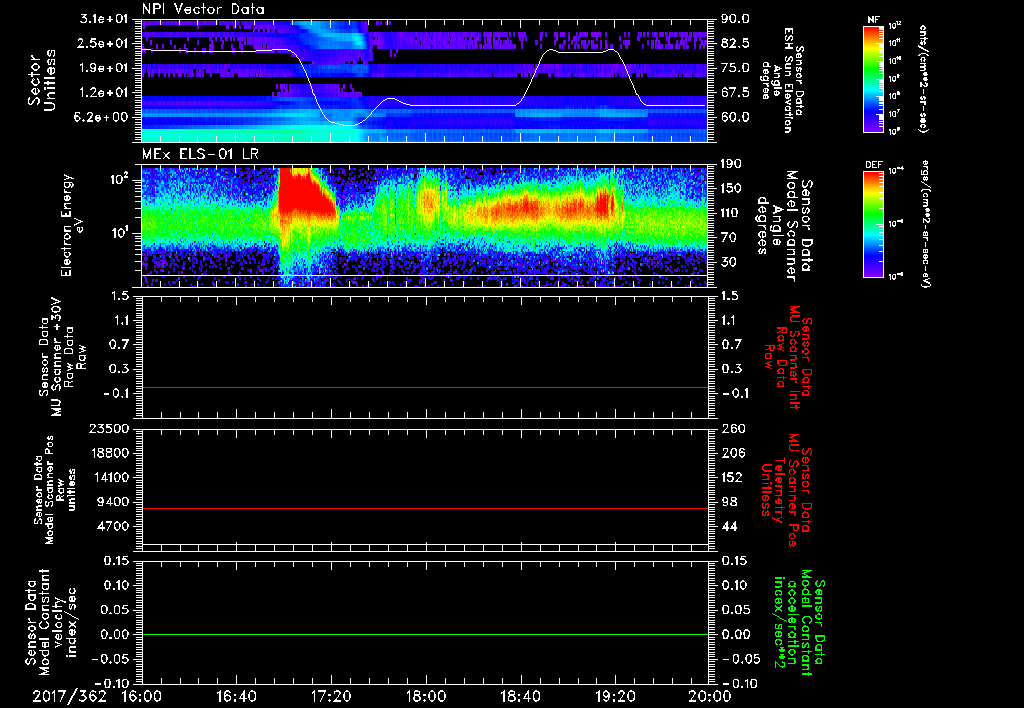This screenshot has width=1024, height=708.
Task: Click the 110 scanner angle tick label
Action: coord(731,213)
